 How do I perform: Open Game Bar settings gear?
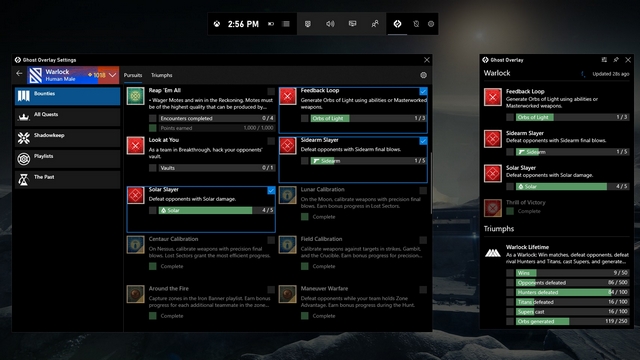[x=431, y=24]
